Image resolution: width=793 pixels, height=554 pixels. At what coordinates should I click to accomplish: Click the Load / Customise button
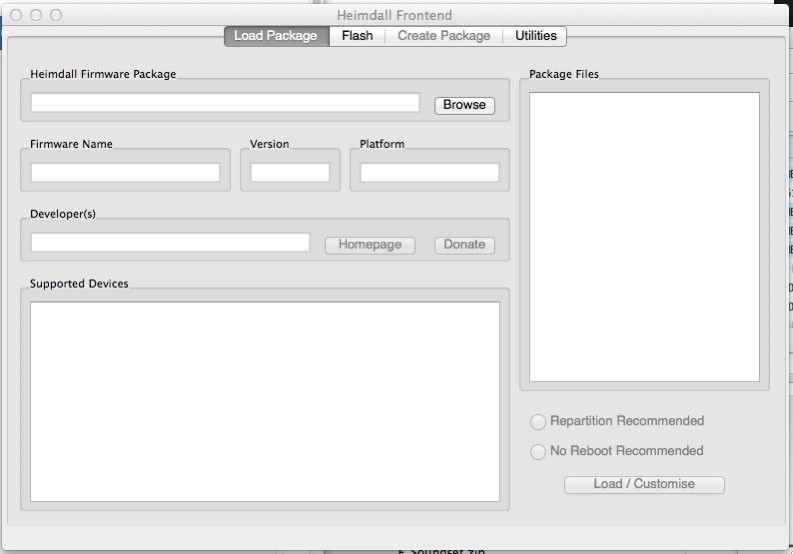[644, 484]
